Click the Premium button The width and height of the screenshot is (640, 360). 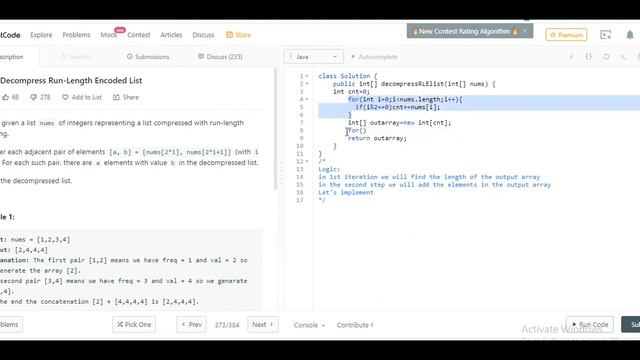pos(566,35)
